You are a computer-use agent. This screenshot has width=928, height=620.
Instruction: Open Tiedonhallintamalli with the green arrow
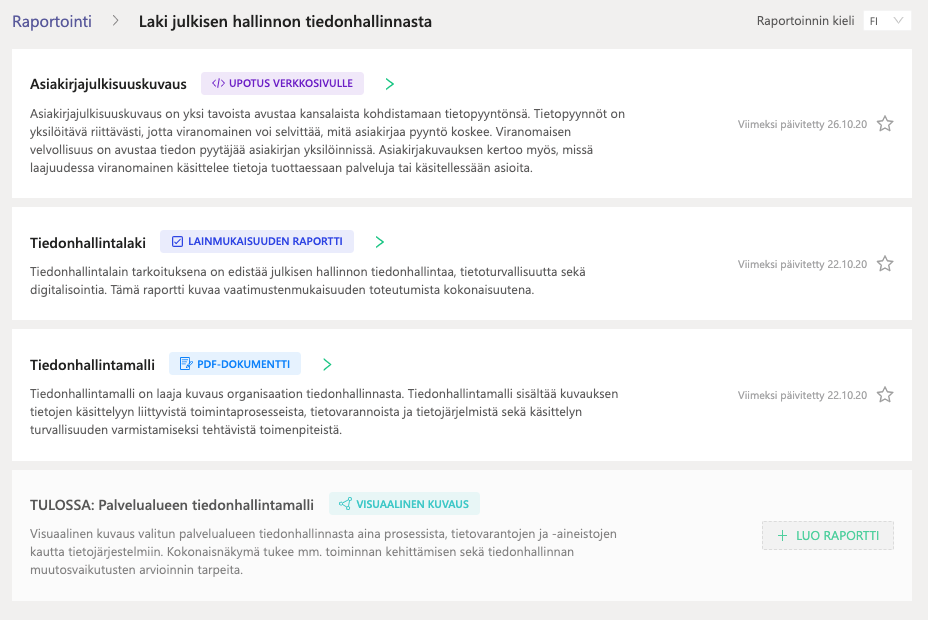pos(327,364)
